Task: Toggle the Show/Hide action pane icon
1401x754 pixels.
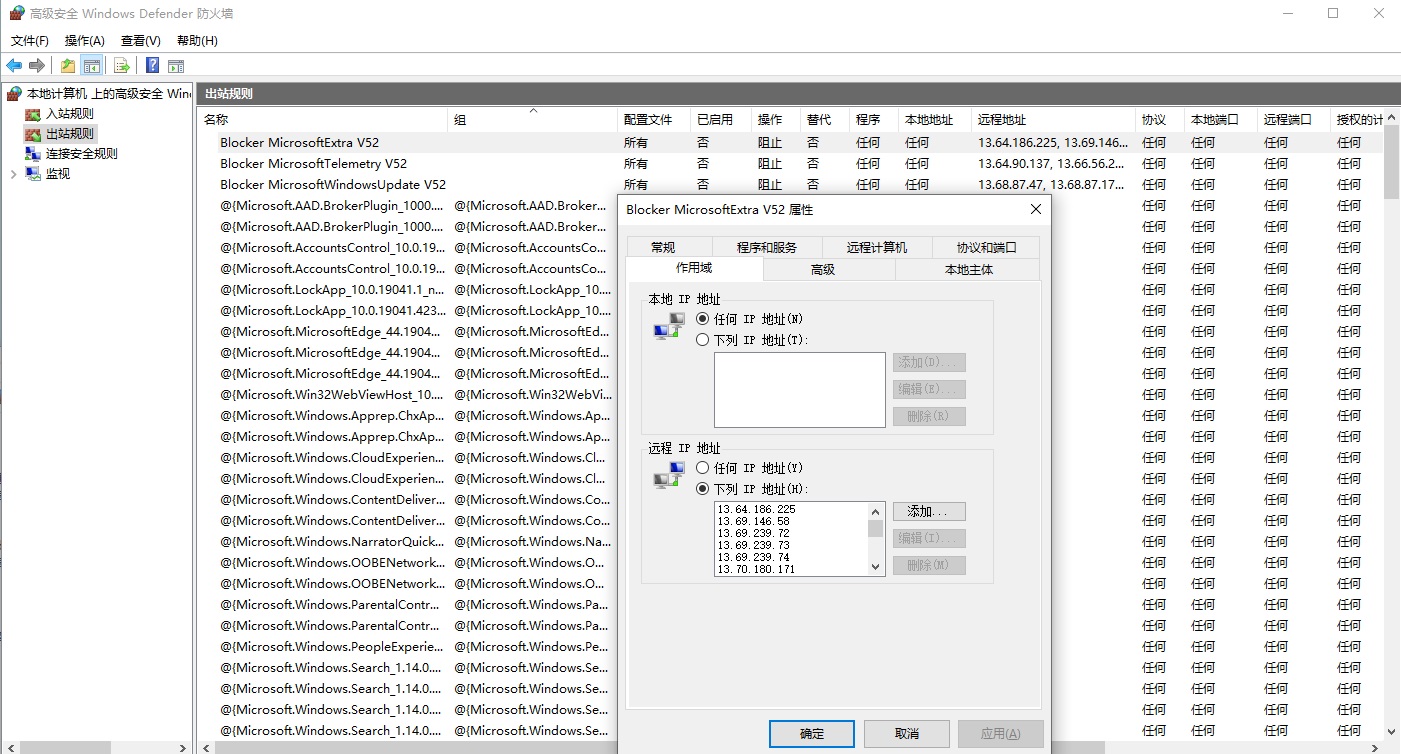Action: point(176,66)
